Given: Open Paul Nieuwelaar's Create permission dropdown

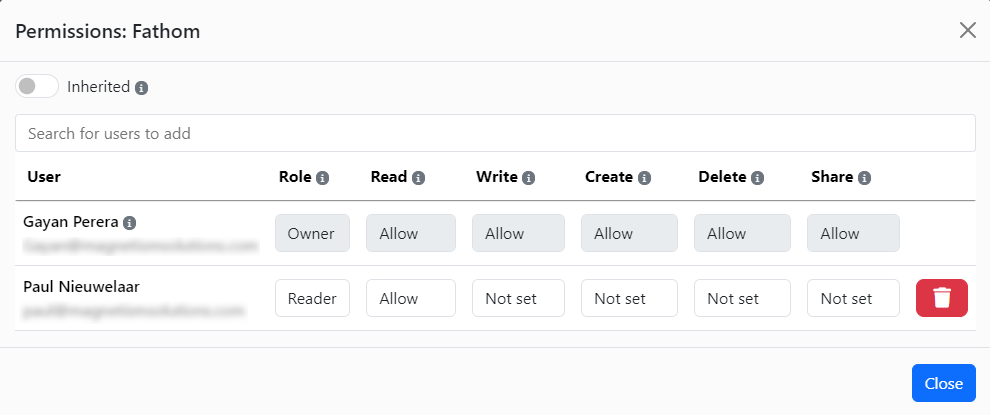Looking at the screenshot, I should click(x=629, y=298).
